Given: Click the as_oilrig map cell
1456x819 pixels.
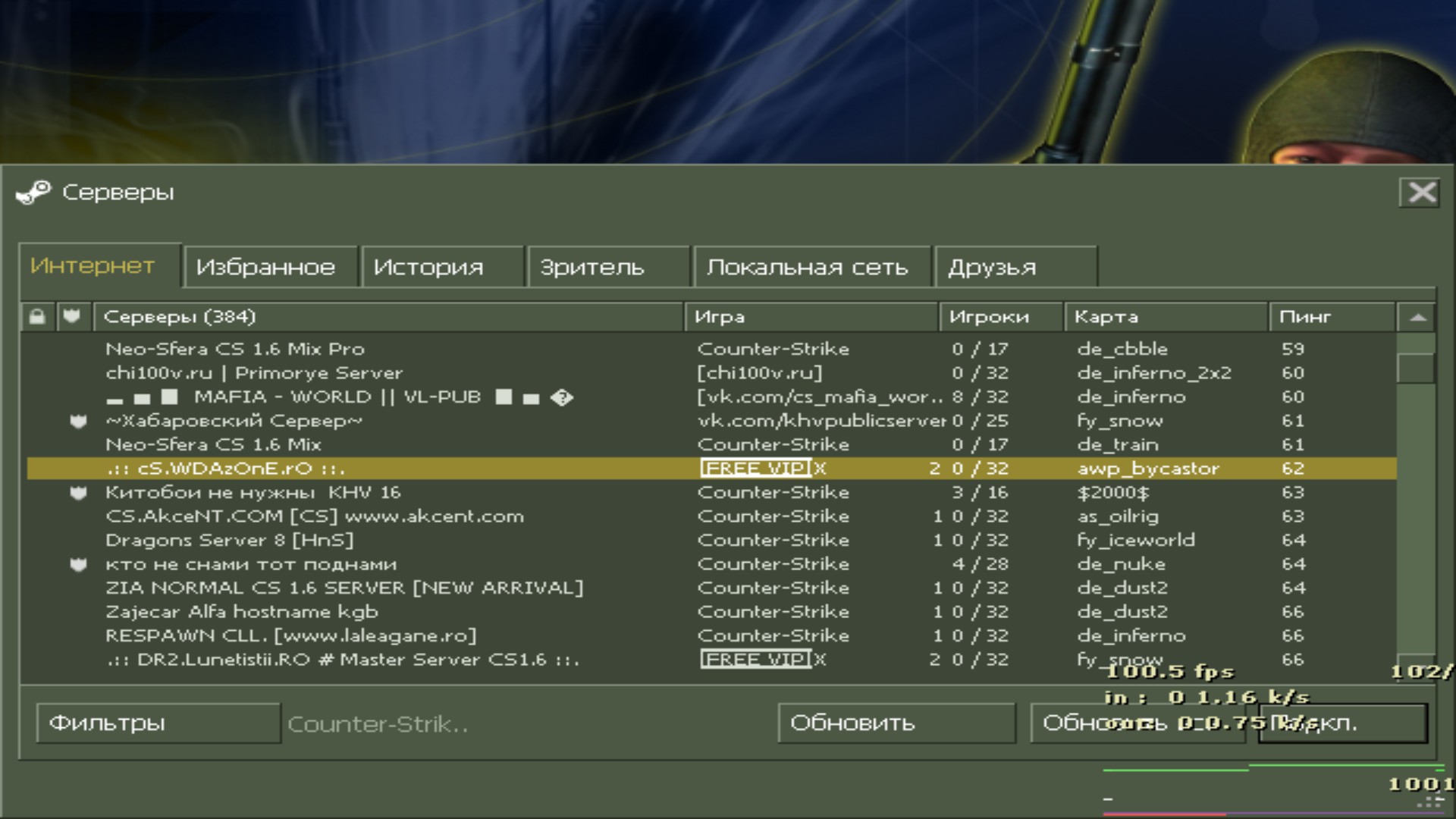Looking at the screenshot, I should click(1118, 516).
